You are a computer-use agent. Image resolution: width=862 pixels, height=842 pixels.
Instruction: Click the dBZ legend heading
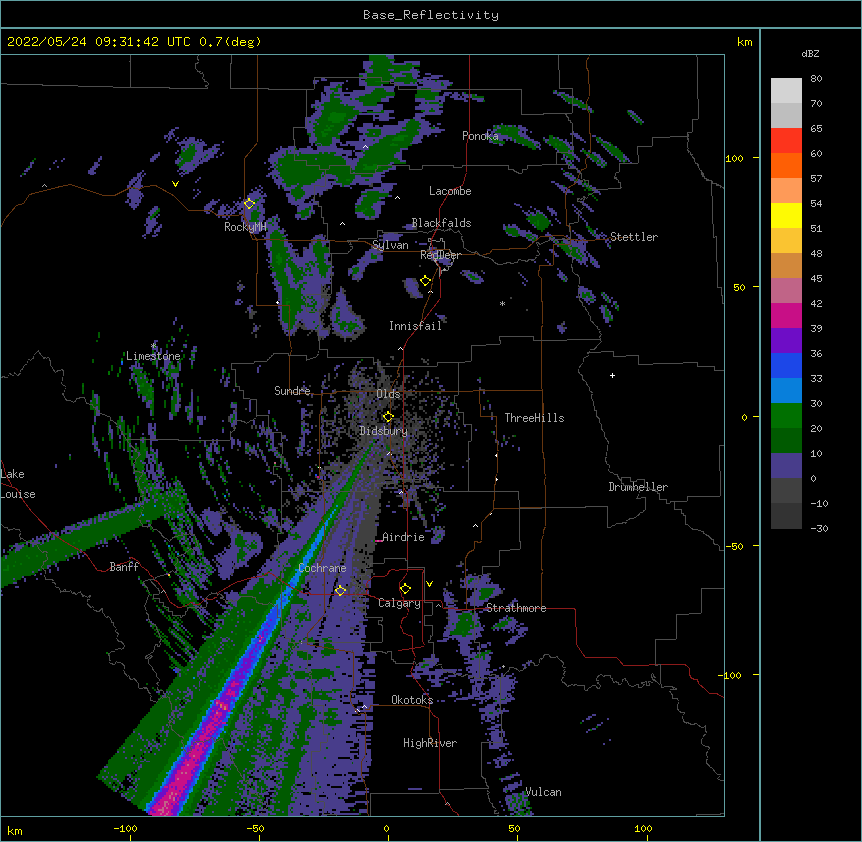coord(810,53)
